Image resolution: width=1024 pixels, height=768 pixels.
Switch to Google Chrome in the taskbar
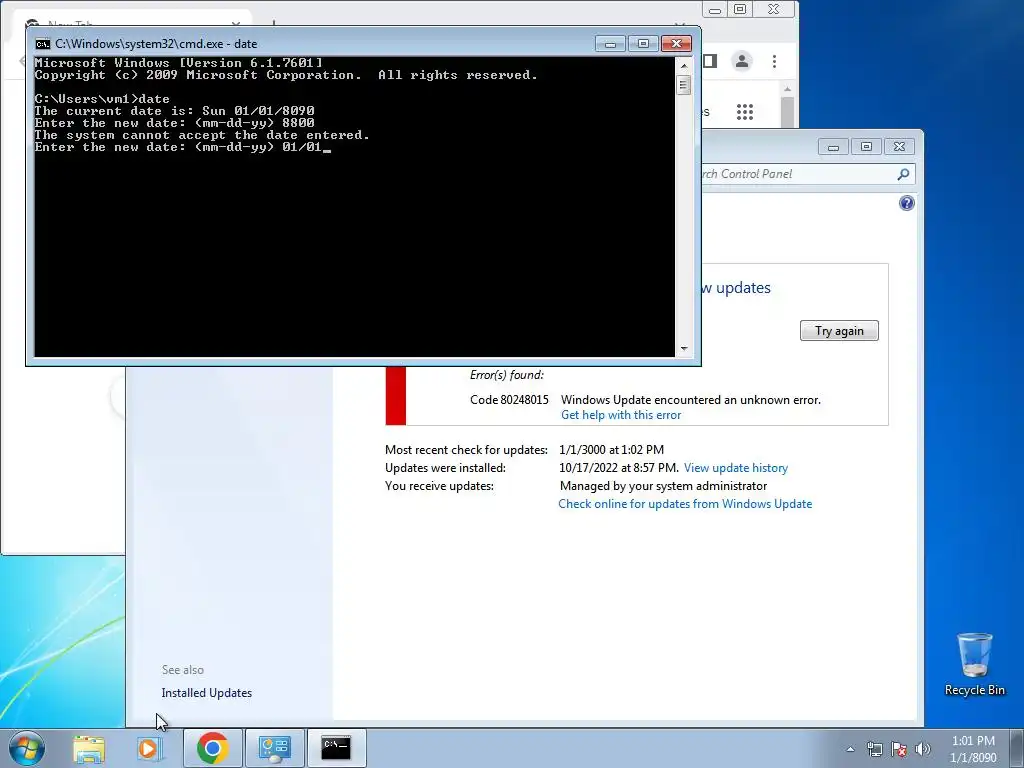212,748
